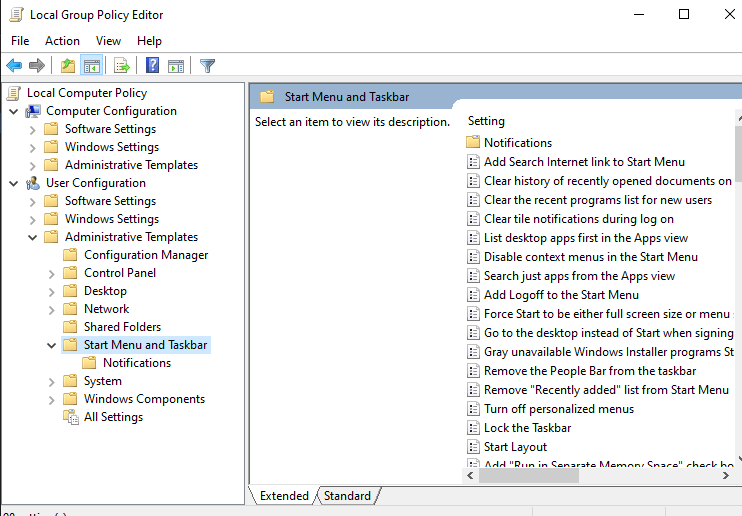This screenshot has width=742, height=516.
Task: Toggle Show/Hide Console Tree icon
Action: click(92, 65)
